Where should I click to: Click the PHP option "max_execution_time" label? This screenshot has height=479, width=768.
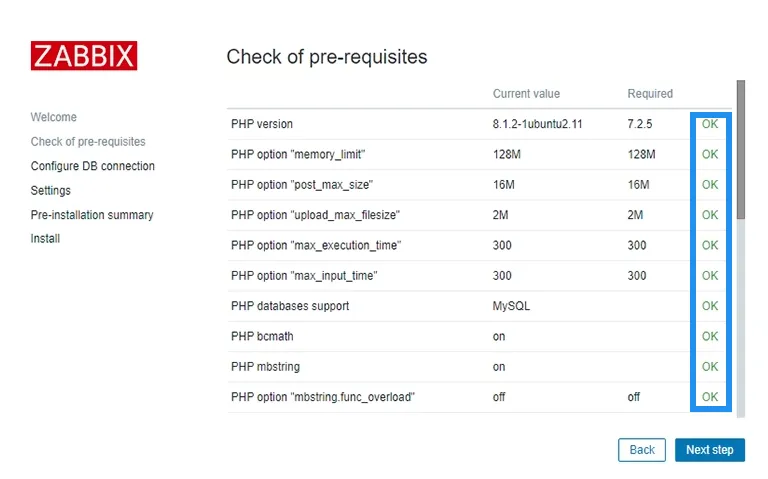tap(316, 245)
